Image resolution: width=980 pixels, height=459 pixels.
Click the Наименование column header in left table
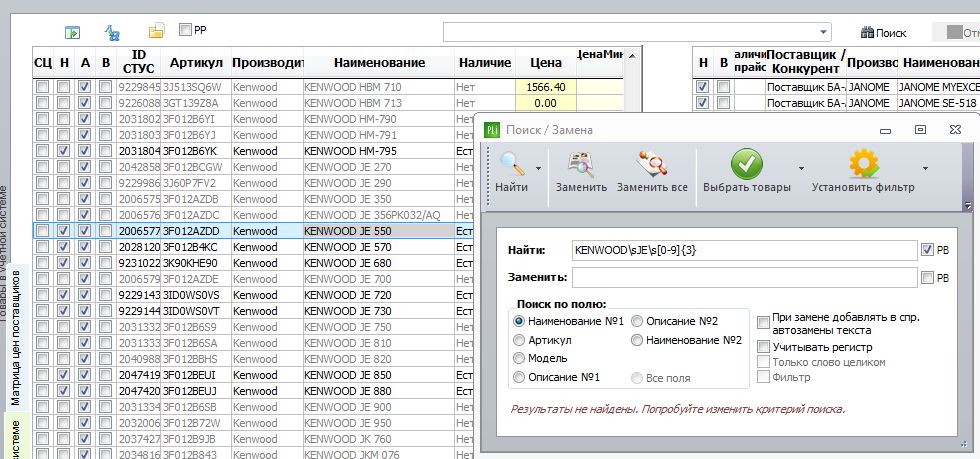pos(379,63)
